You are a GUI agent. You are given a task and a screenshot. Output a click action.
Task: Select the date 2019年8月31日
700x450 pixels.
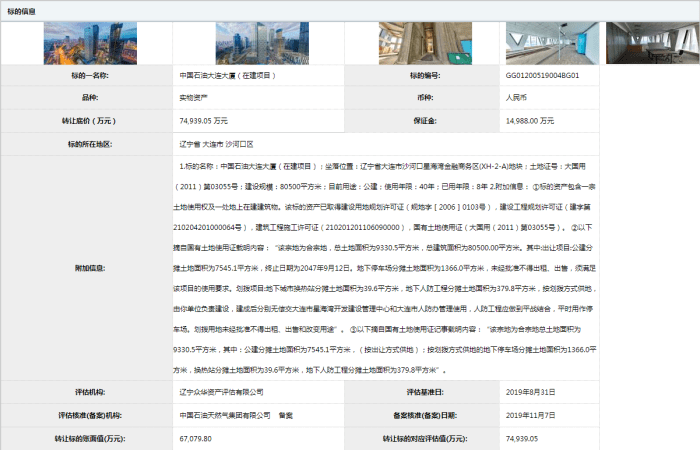[x=530, y=392]
